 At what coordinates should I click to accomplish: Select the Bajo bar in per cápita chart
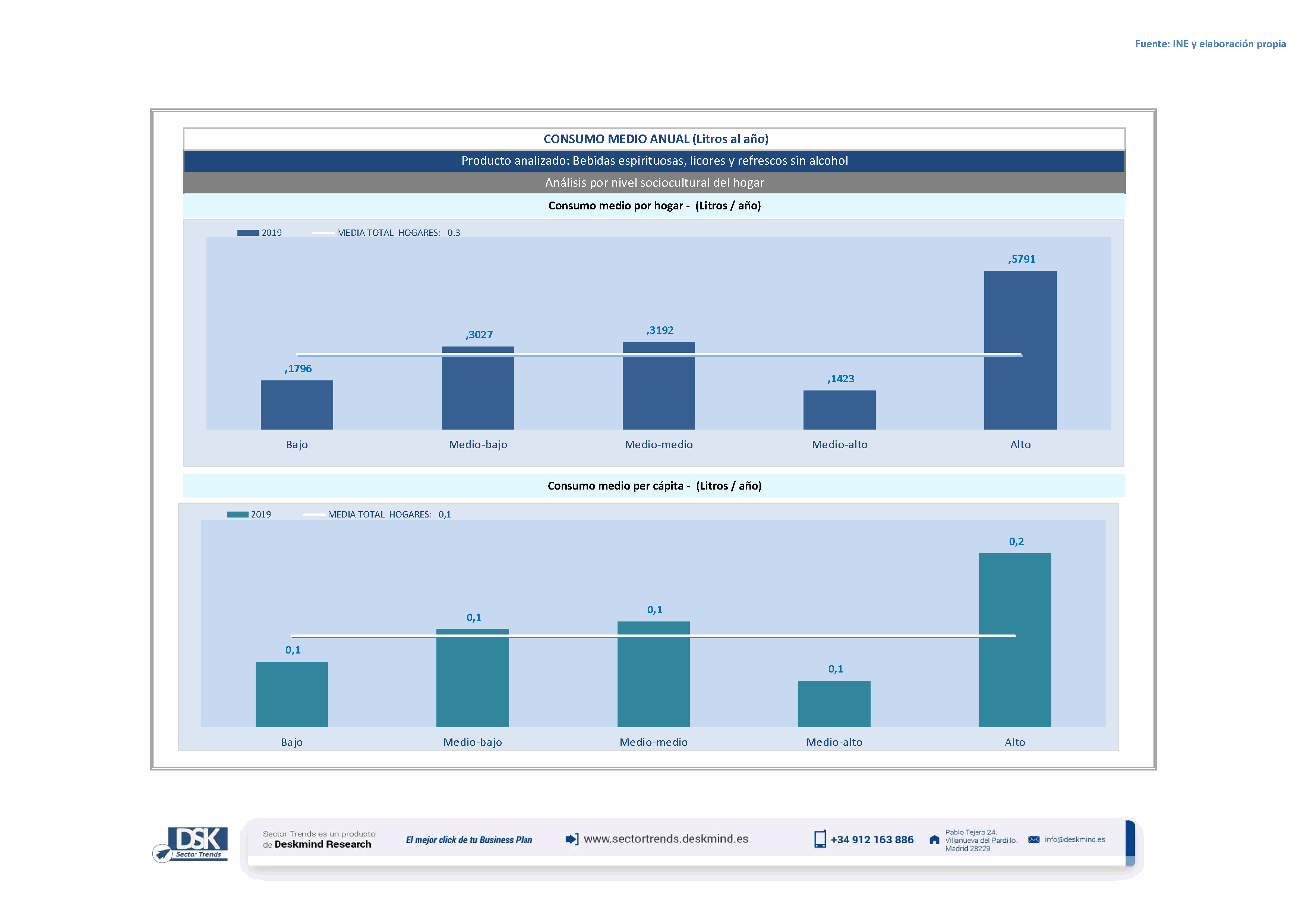pyautogui.click(x=291, y=694)
